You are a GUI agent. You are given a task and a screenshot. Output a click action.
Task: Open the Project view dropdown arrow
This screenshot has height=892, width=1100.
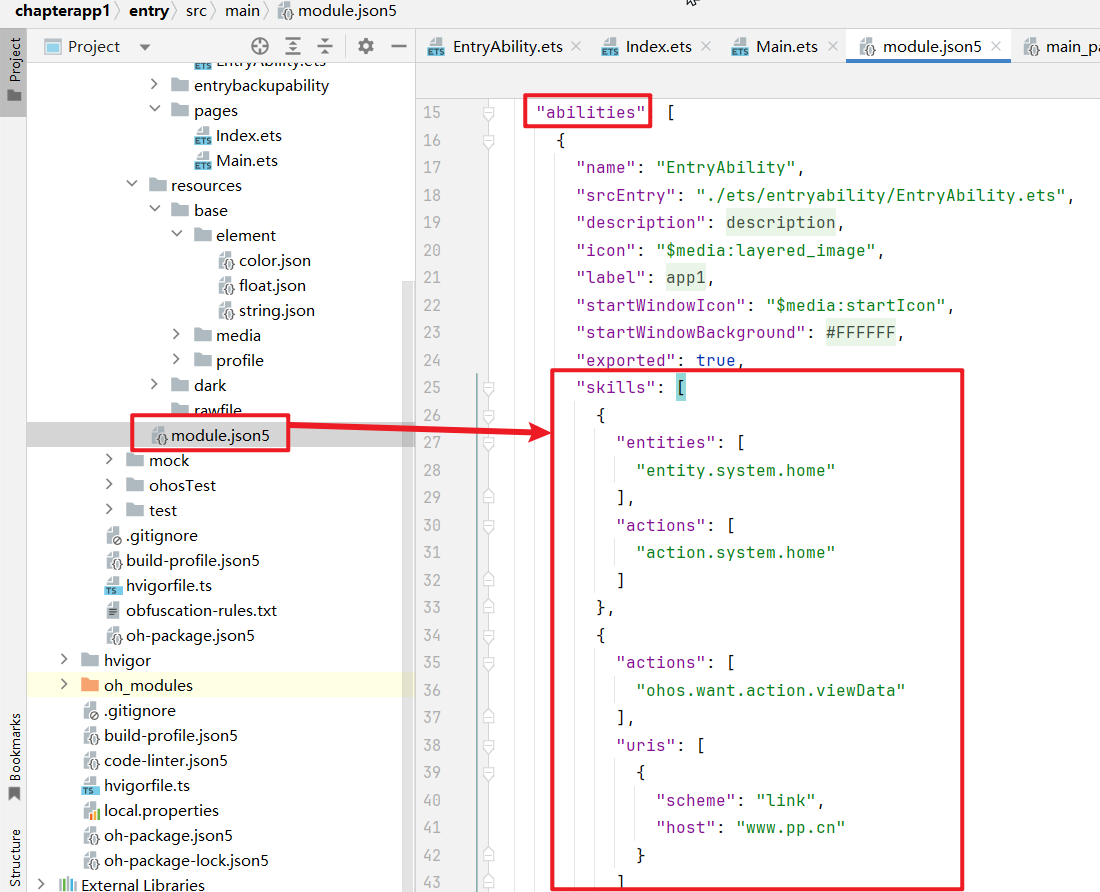(145, 47)
